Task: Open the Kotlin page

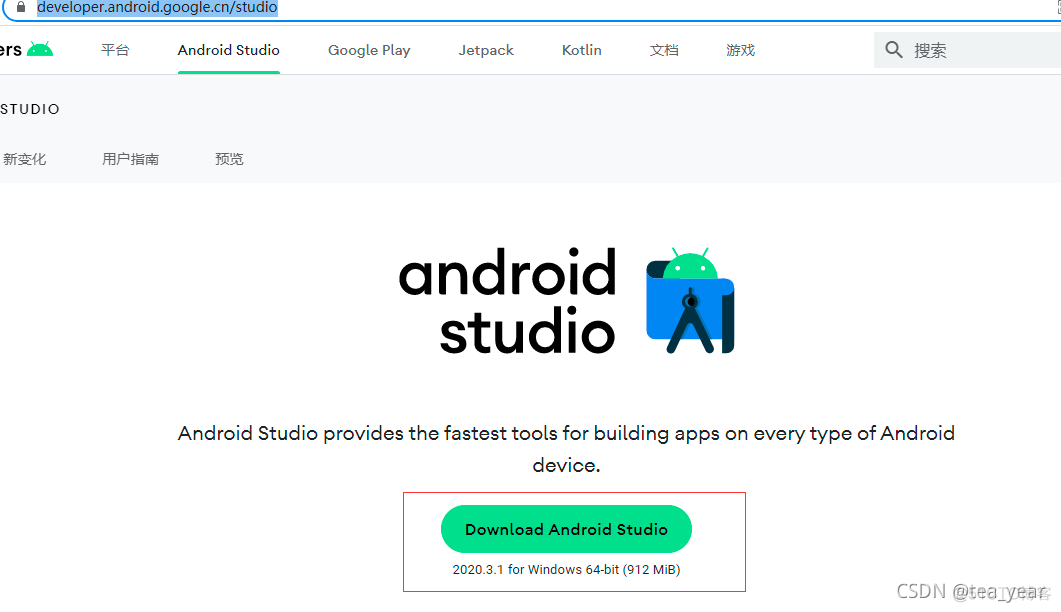Action: (580, 50)
